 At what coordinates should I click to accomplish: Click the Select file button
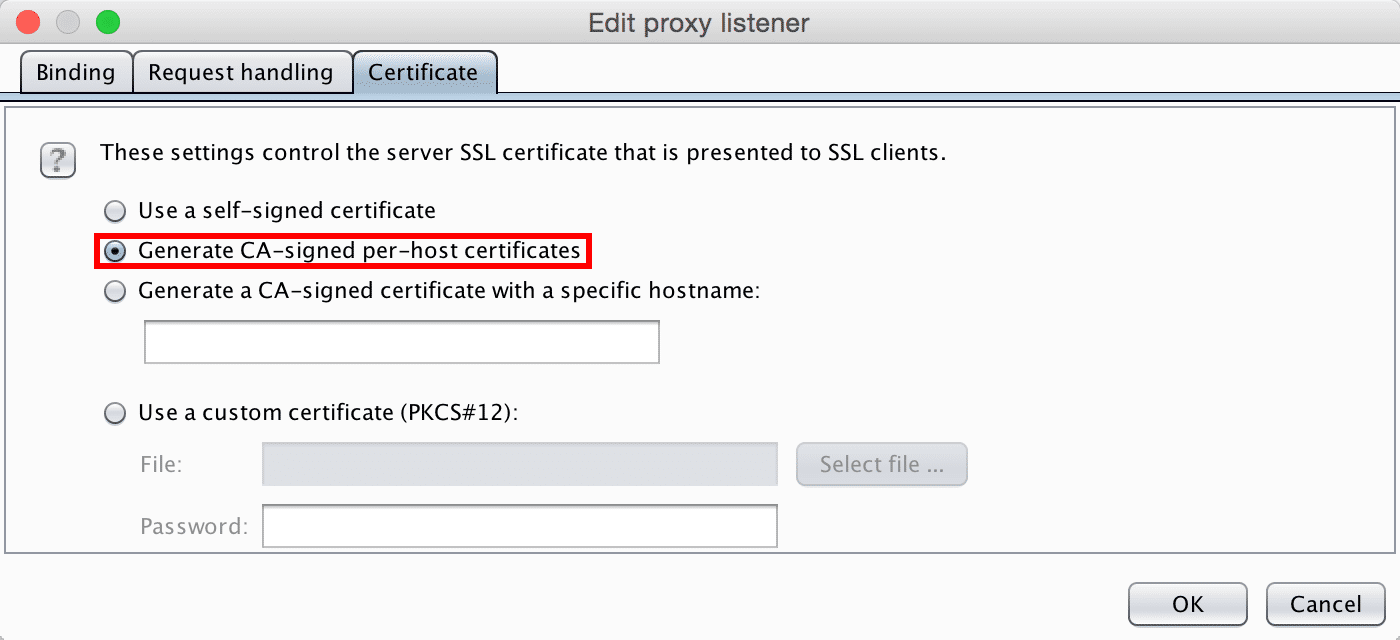[x=882, y=464]
